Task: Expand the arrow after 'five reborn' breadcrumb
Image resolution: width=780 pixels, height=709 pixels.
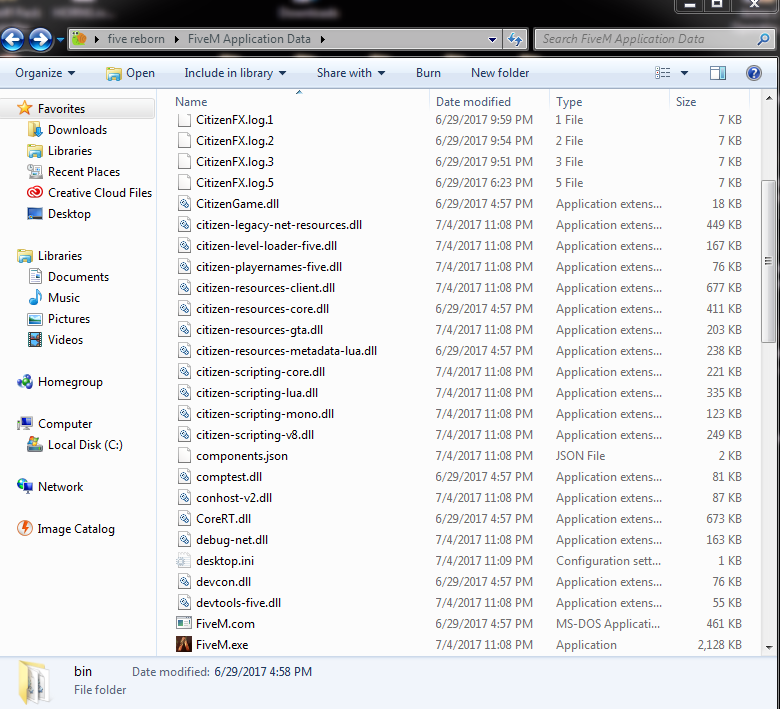Action: pos(177,39)
